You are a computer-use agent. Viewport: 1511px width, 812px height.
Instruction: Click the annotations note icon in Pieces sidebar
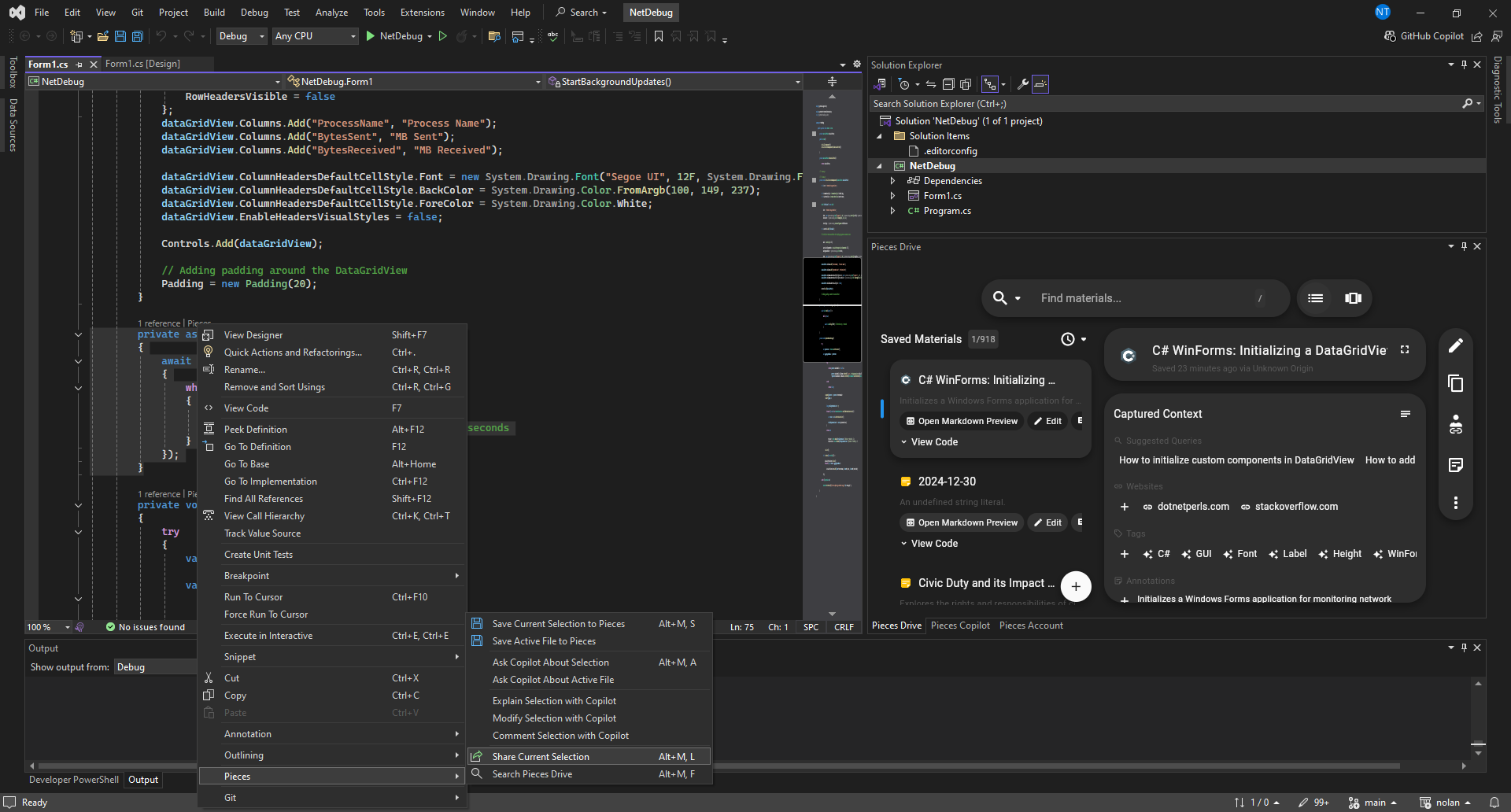point(1456,465)
